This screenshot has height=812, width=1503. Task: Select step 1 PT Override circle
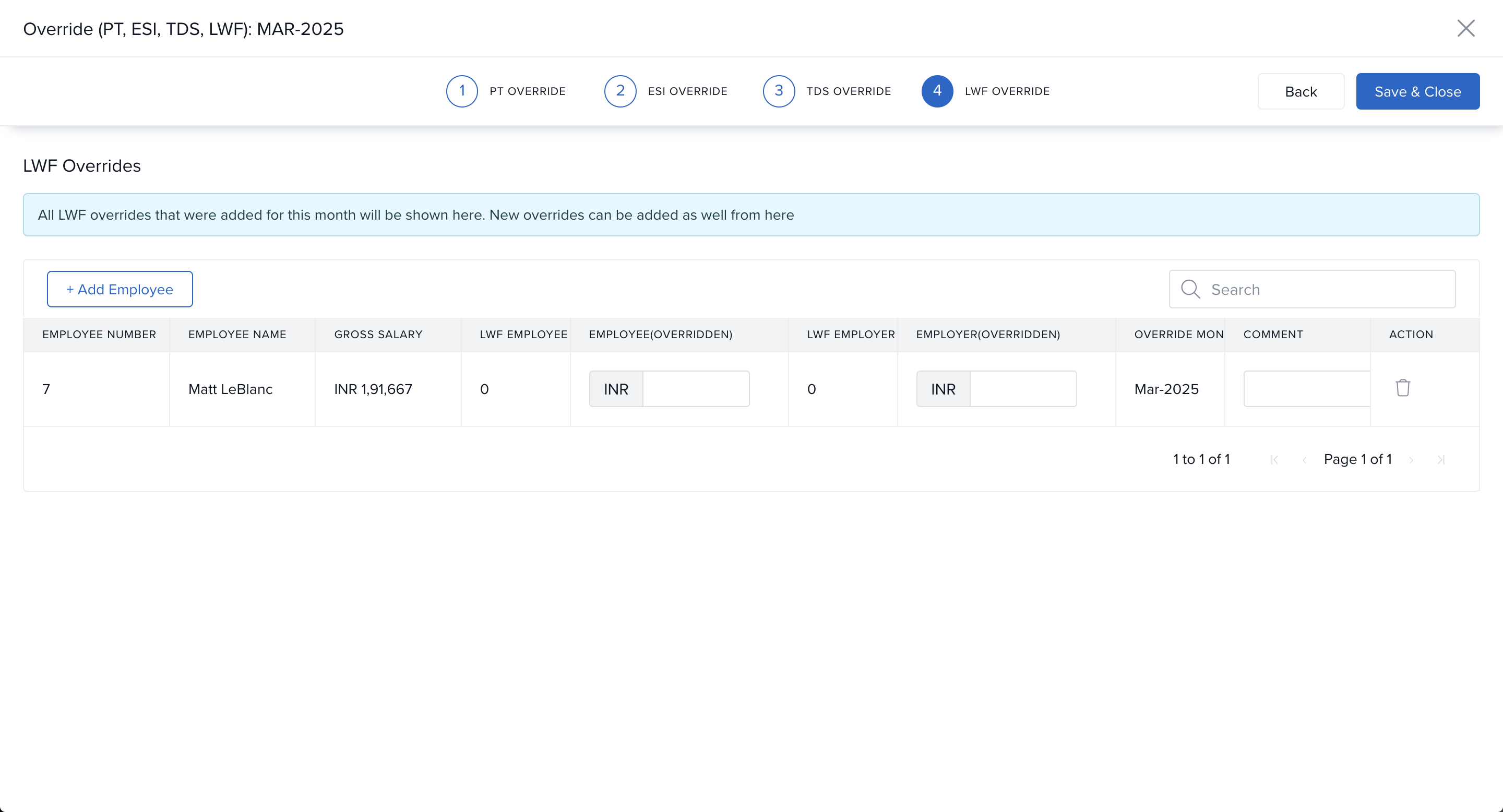pos(461,91)
